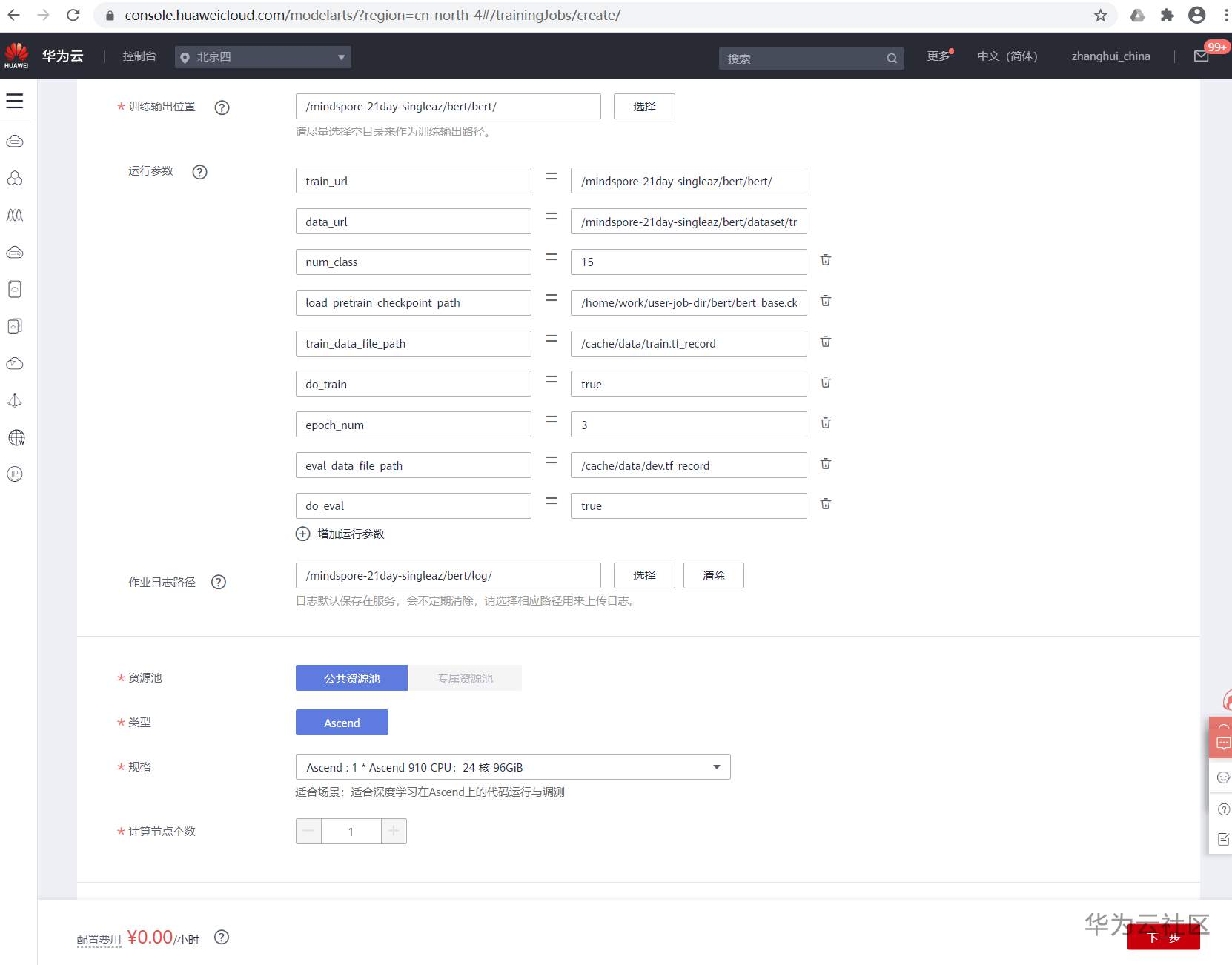Reload the browser page
This screenshot has width=1232, height=965.
73,15
